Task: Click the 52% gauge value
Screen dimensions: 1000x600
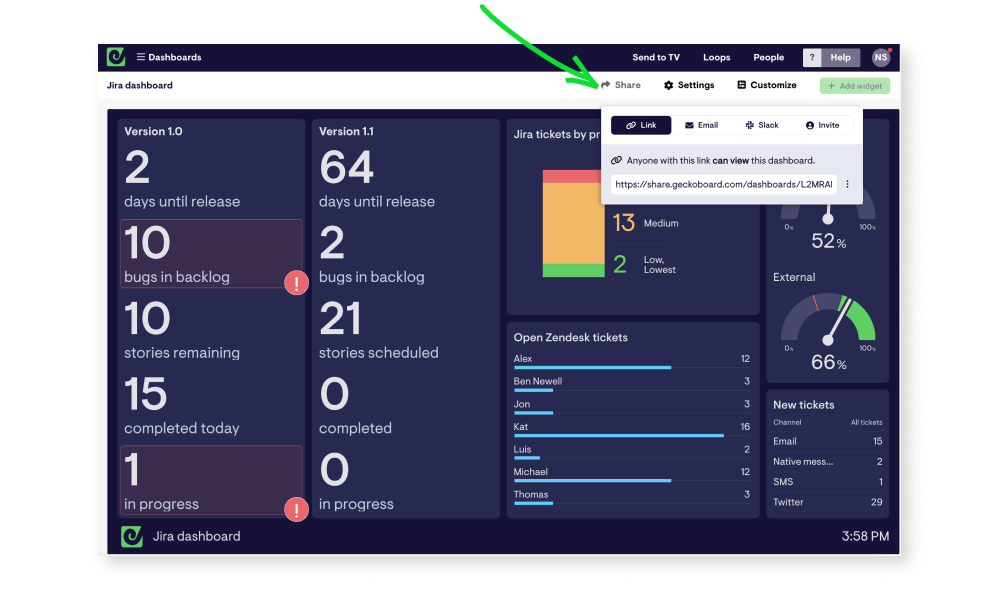Action: [828, 241]
